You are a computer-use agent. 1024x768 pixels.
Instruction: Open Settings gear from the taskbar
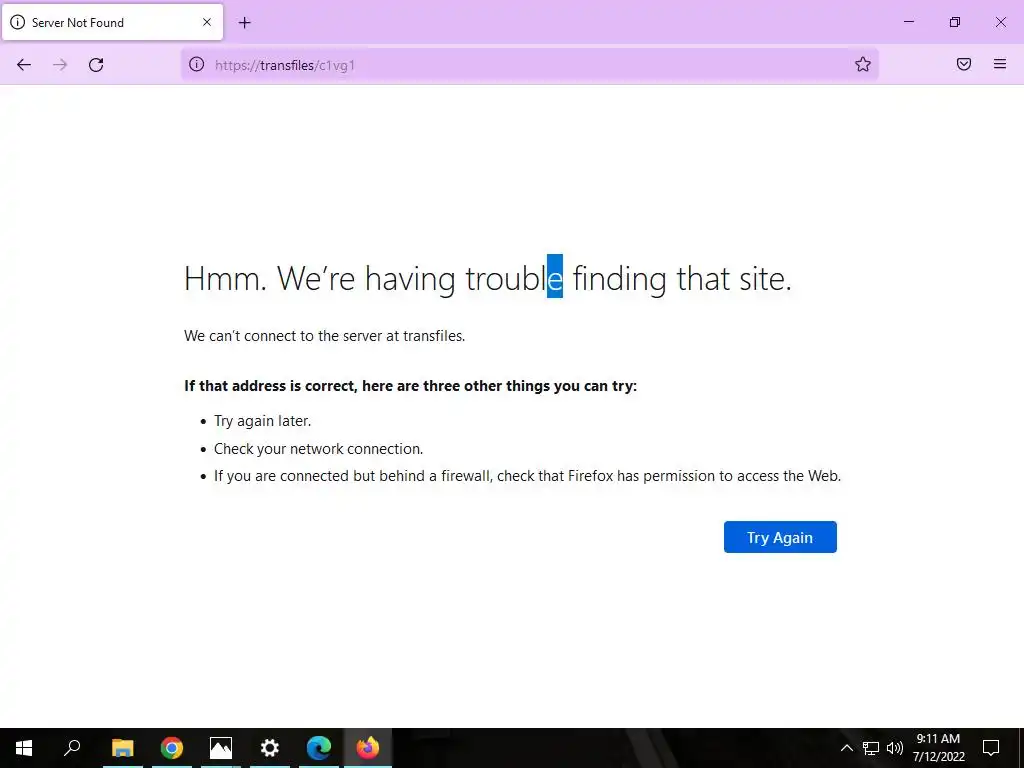pos(270,748)
